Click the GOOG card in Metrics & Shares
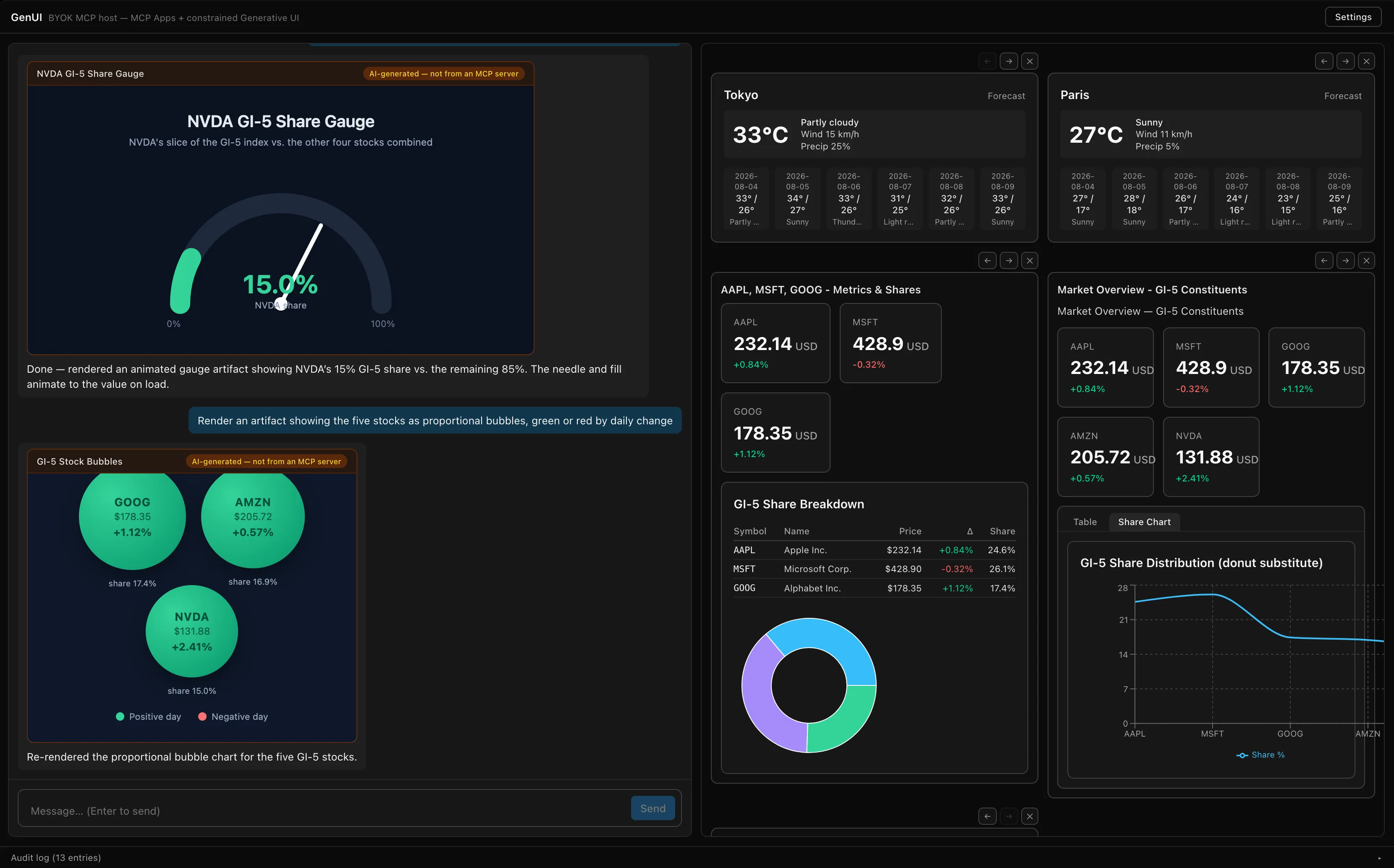The image size is (1394, 868). [775, 433]
